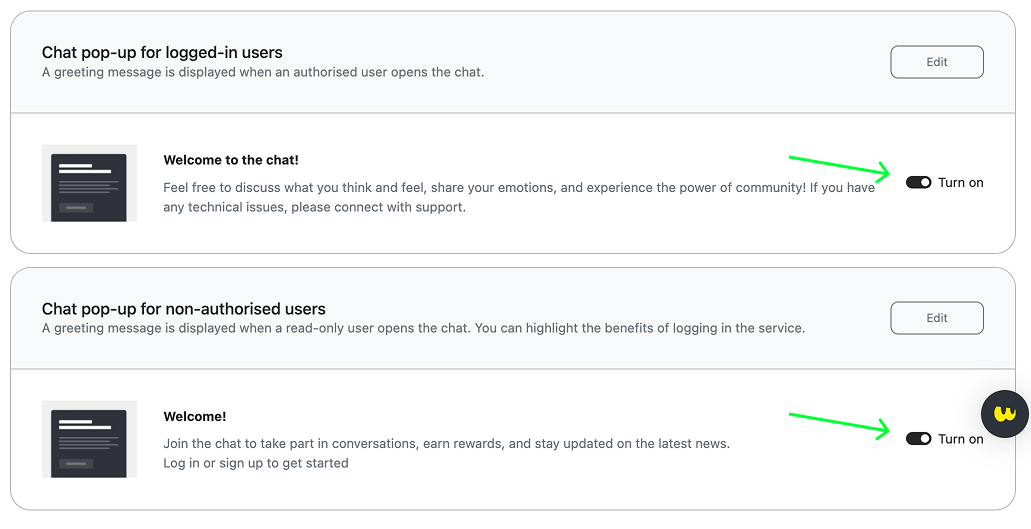Click the read-only user greeting description text

[423, 328]
